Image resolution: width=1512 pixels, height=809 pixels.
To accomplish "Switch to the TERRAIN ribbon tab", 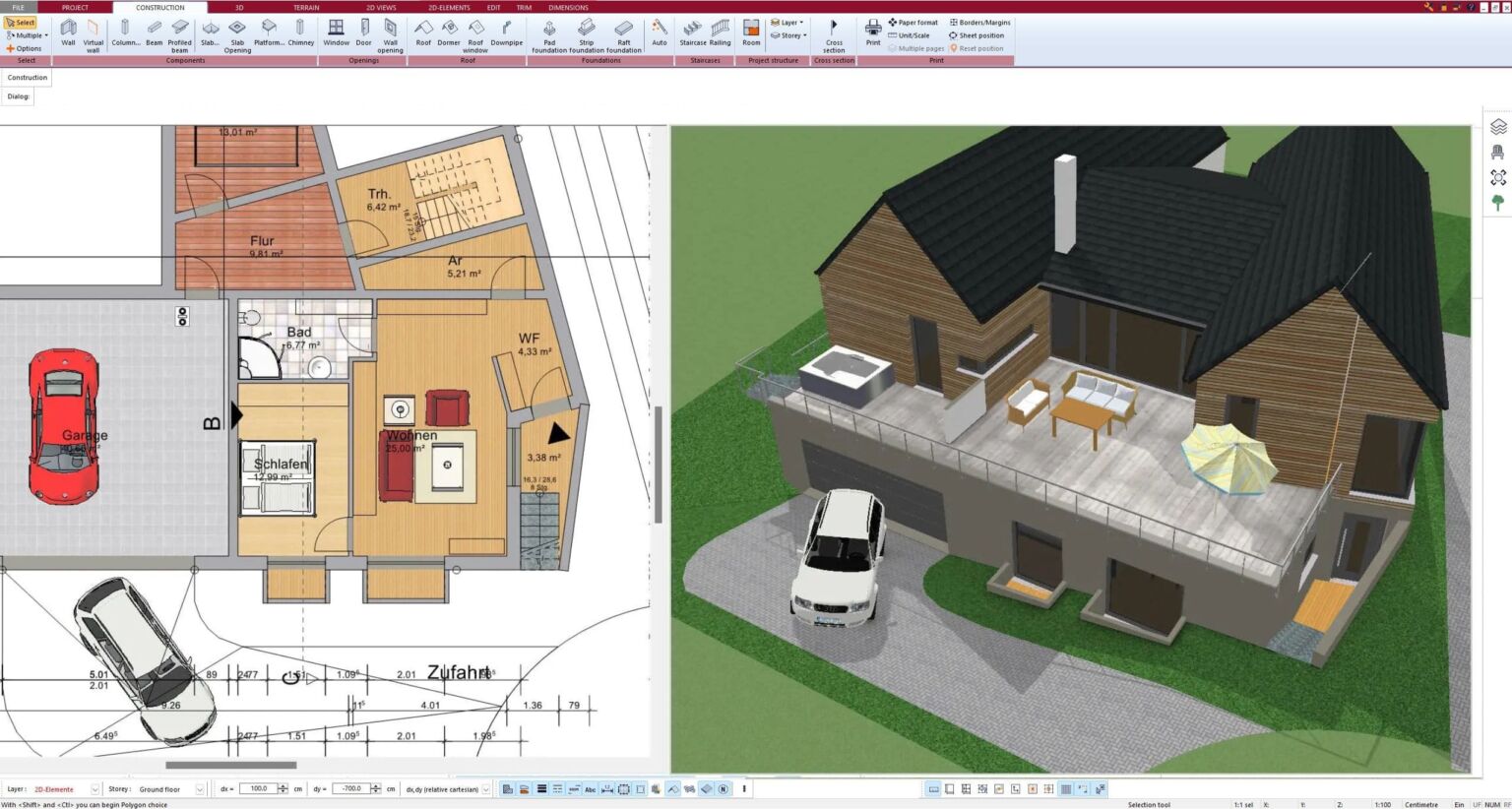I will [305, 7].
